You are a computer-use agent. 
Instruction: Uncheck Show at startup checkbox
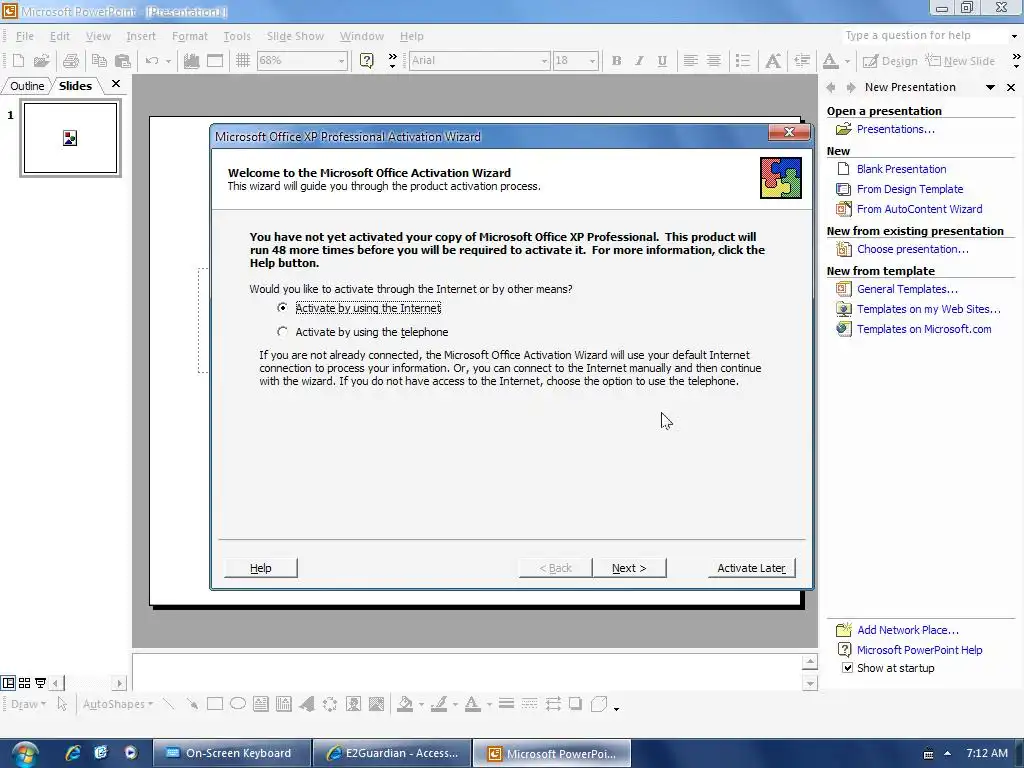[847, 667]
